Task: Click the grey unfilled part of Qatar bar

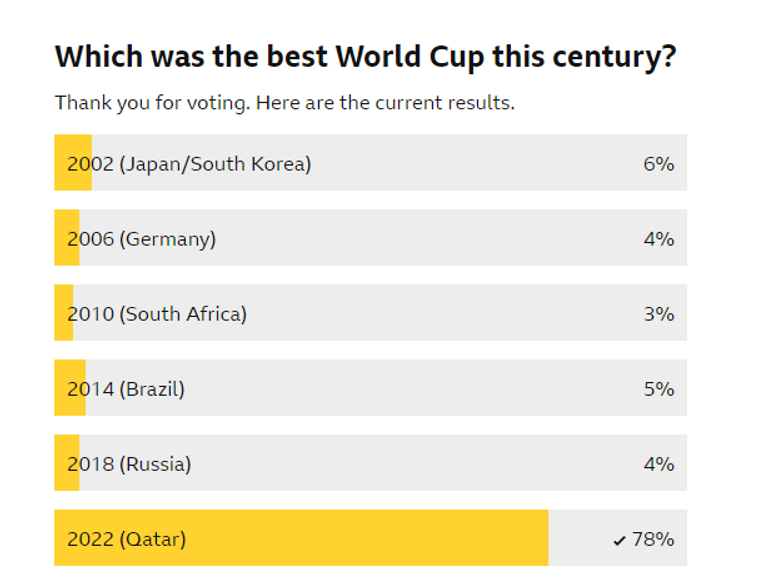Action: coord(578,539)
